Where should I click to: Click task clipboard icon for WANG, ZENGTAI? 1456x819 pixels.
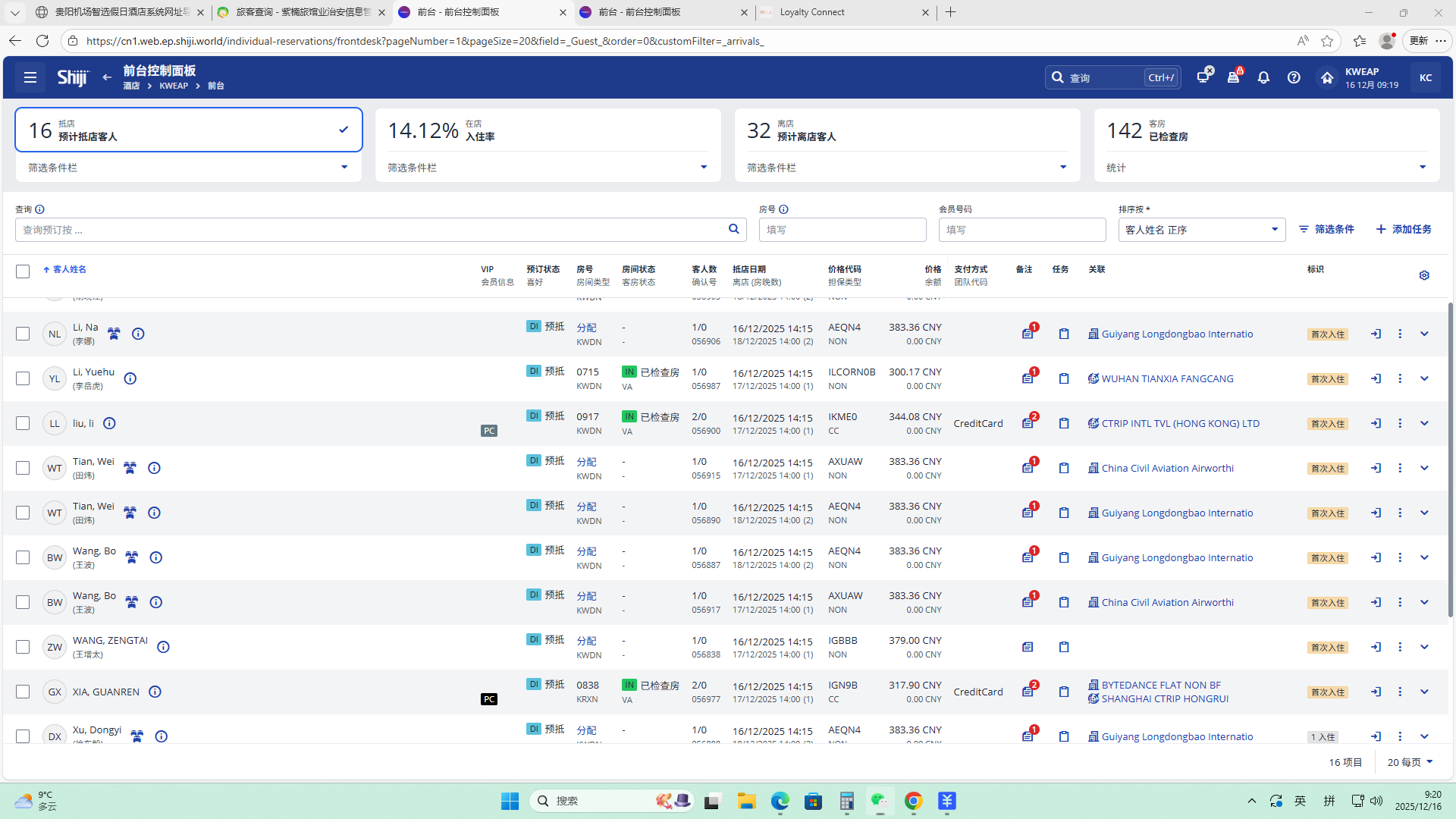pos(1064,647)
